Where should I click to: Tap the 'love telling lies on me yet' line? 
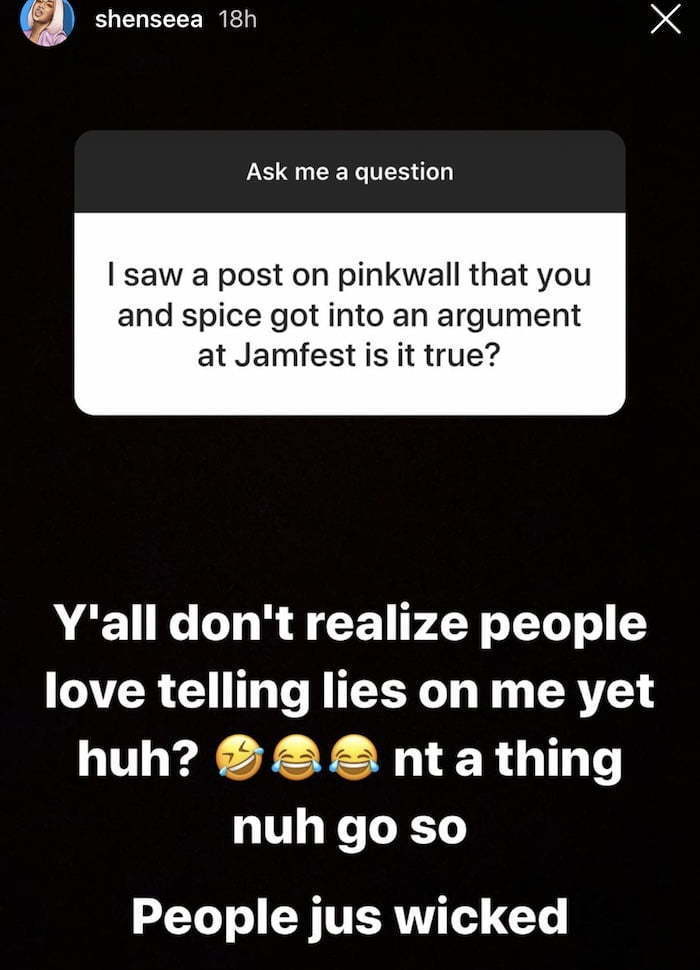pyautogui.click(x=350, y=692)
